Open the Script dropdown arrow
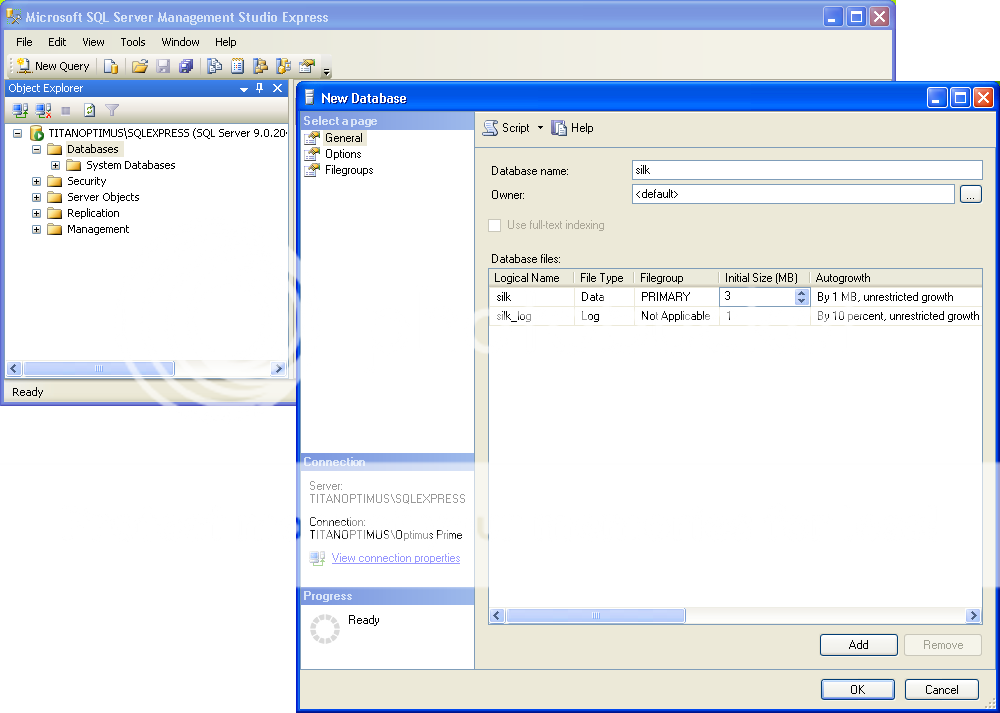1000x713 pixels. point(540,128)
